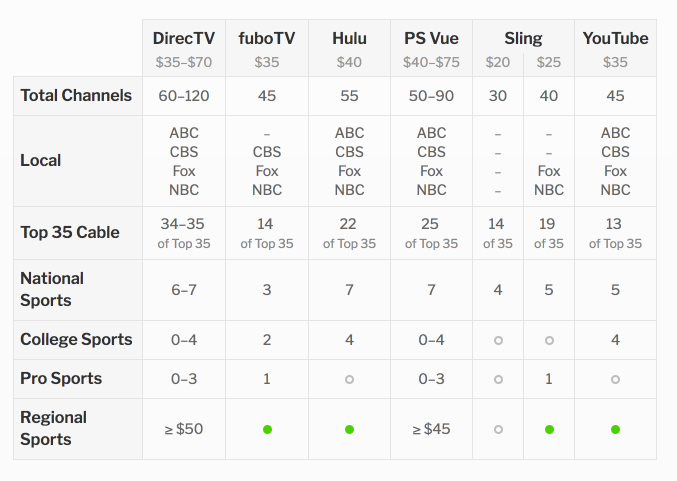
Task: Click the empty circle for Sling $25 College Sports
Action: pos(549,340)
